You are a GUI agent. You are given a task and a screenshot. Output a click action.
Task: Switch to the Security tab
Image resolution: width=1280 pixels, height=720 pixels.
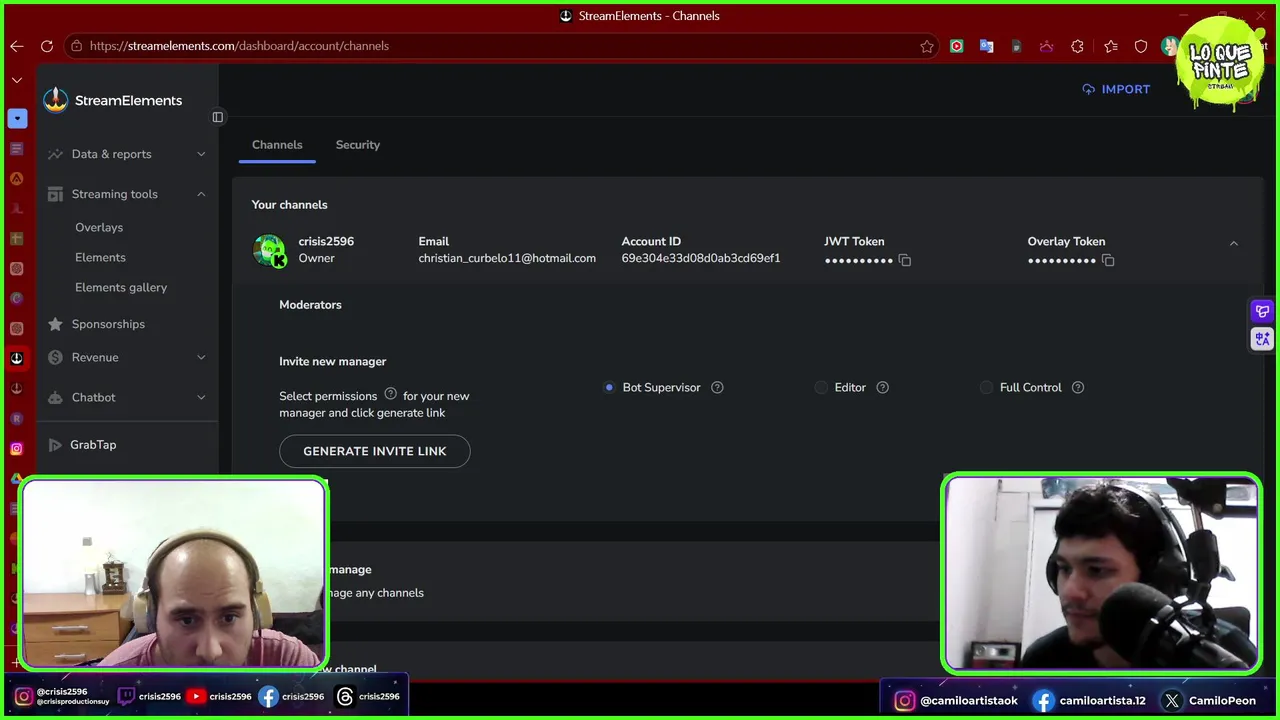pyautogui.click(x=357, y=145)
